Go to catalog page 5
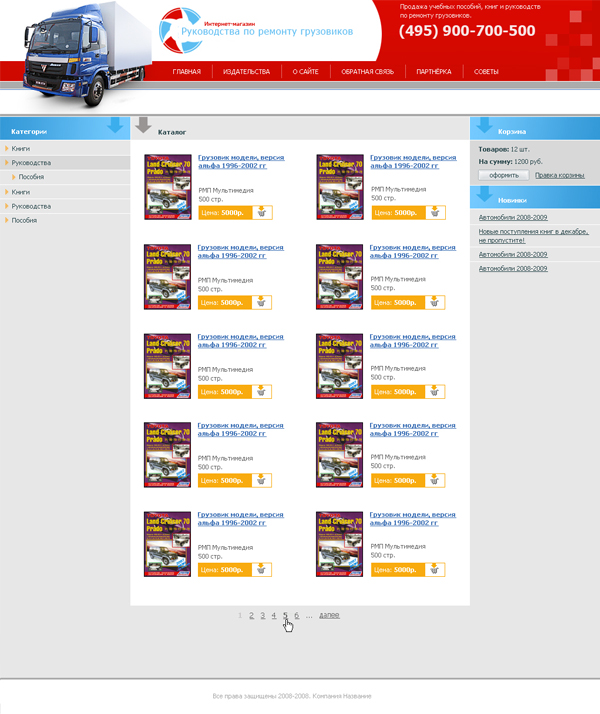Viewport: 600px width, 714px height. [x=285, y=616]
